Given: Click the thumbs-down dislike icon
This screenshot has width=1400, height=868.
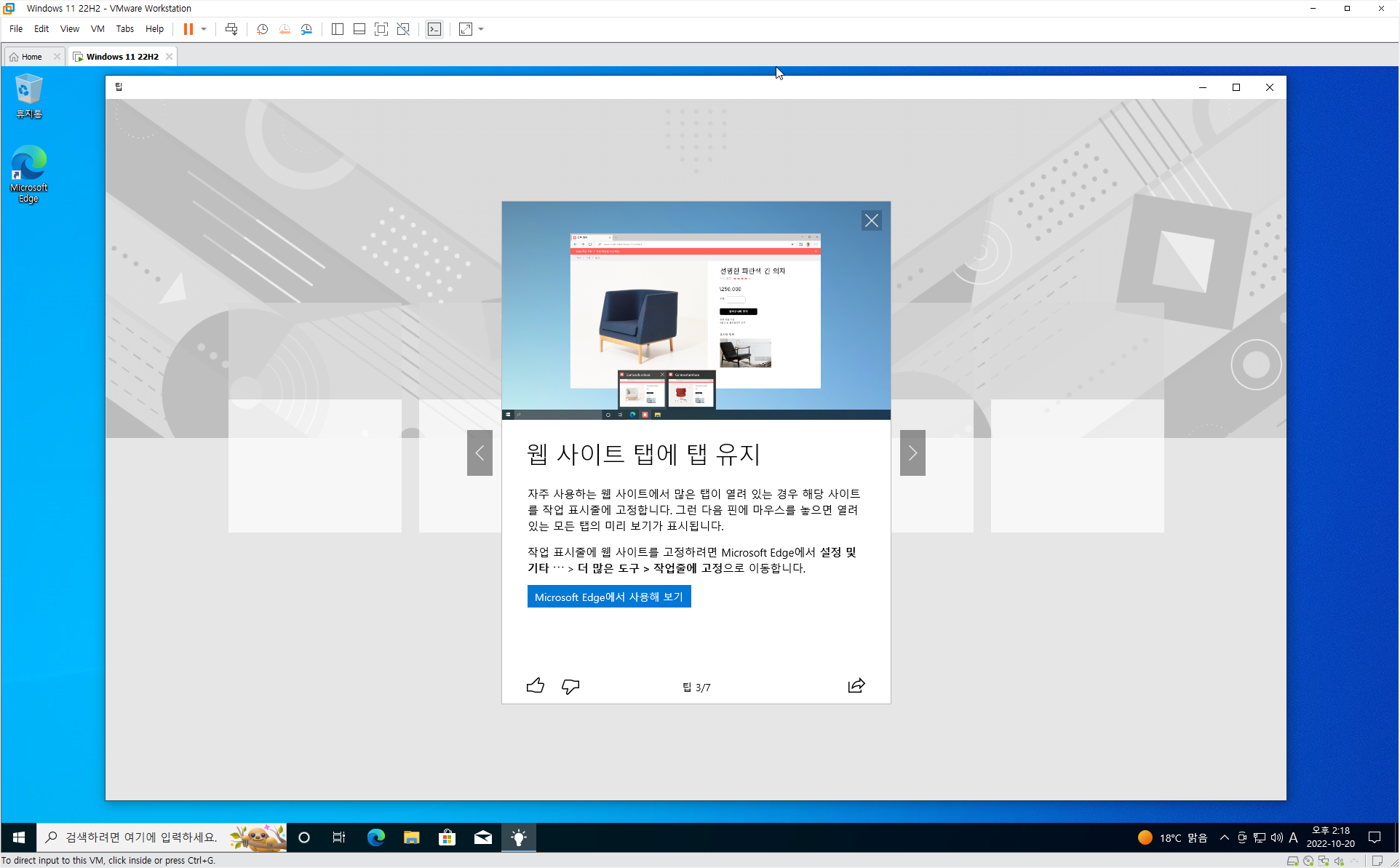Looking at the screenshot, I should tap(570, 686).
